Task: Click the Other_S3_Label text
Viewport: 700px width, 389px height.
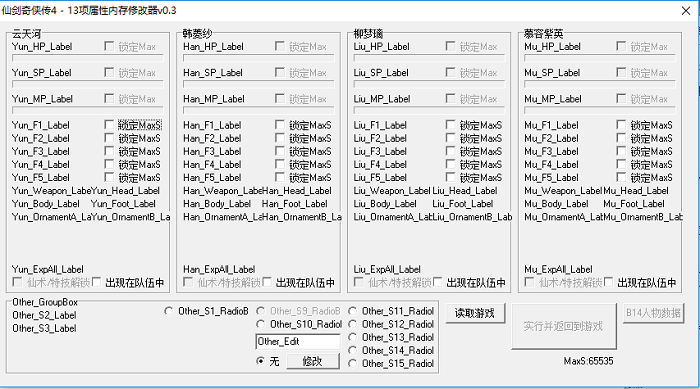Action: [44, 328]
